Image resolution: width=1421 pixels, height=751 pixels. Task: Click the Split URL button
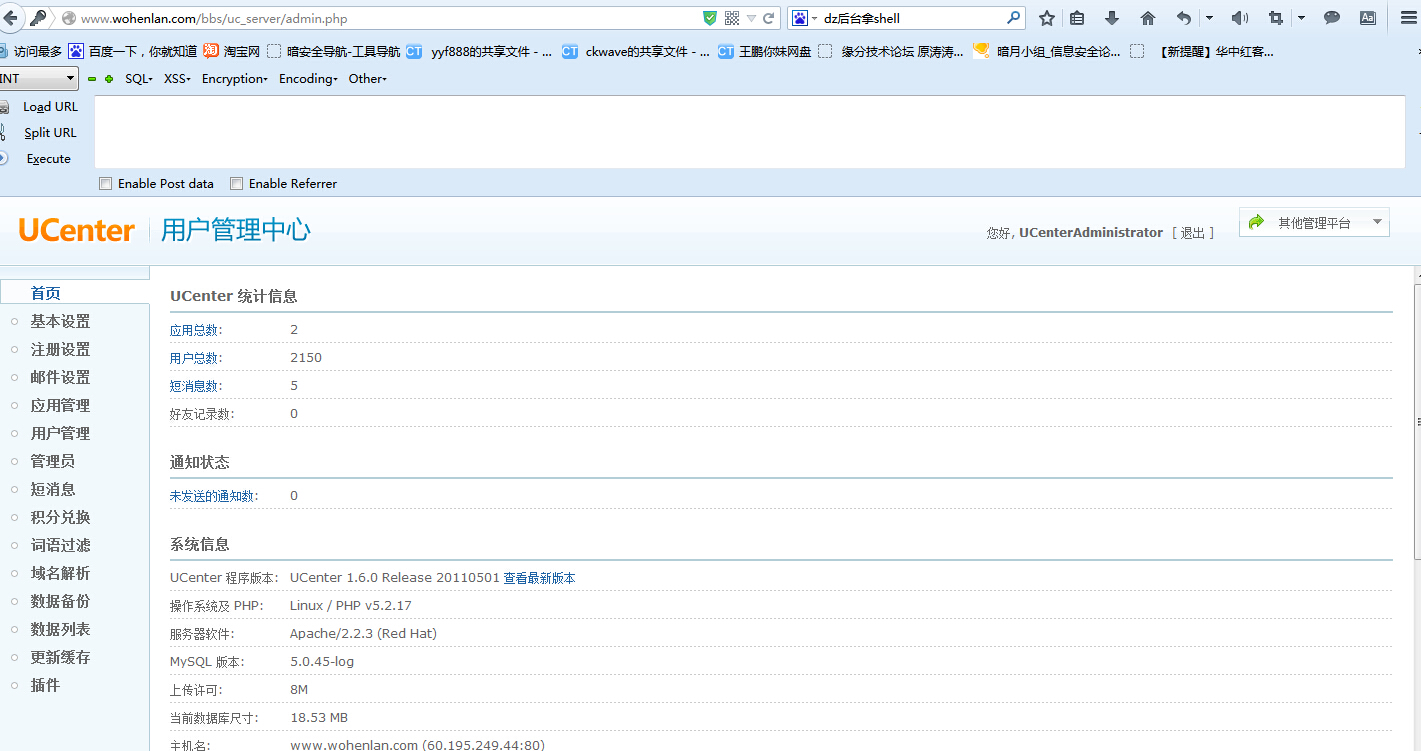coord(50,133)
